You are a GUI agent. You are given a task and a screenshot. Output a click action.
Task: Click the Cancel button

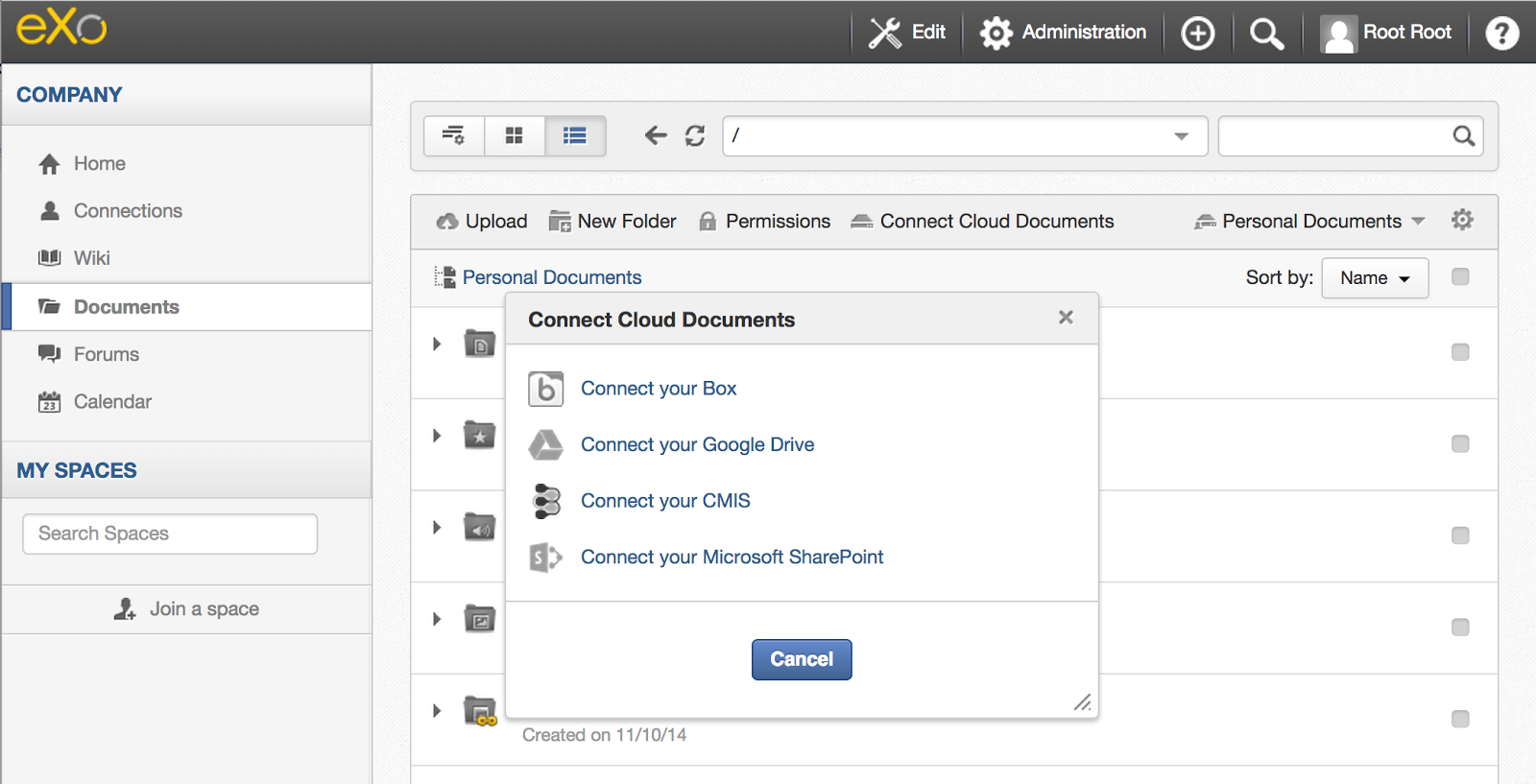pyautogui.click(x=802, y=660)
